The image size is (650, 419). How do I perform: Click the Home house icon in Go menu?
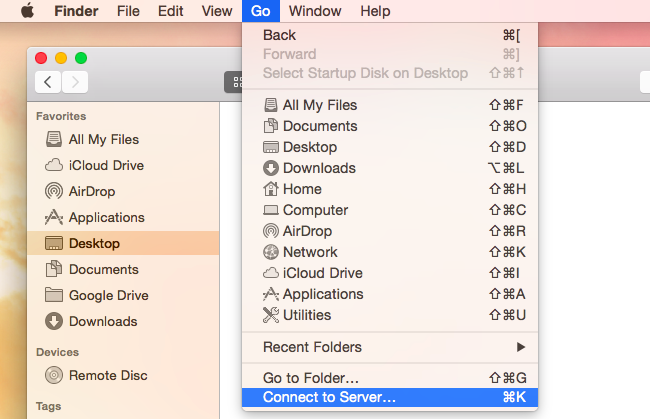tap(271, 189)
